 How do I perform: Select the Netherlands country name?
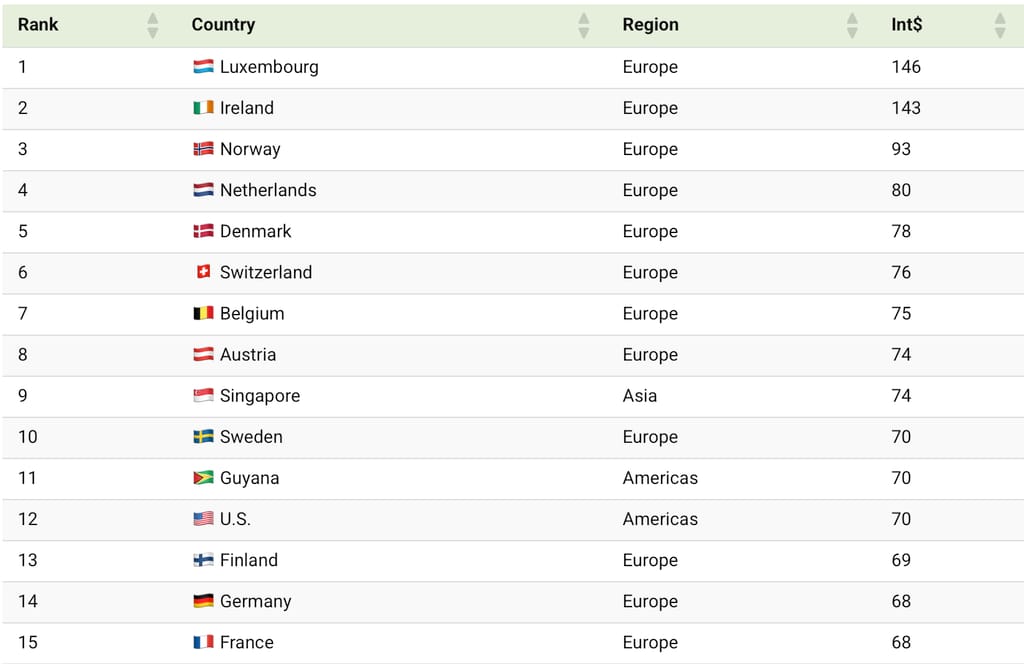pyautogui.click(x=269, y=190)
